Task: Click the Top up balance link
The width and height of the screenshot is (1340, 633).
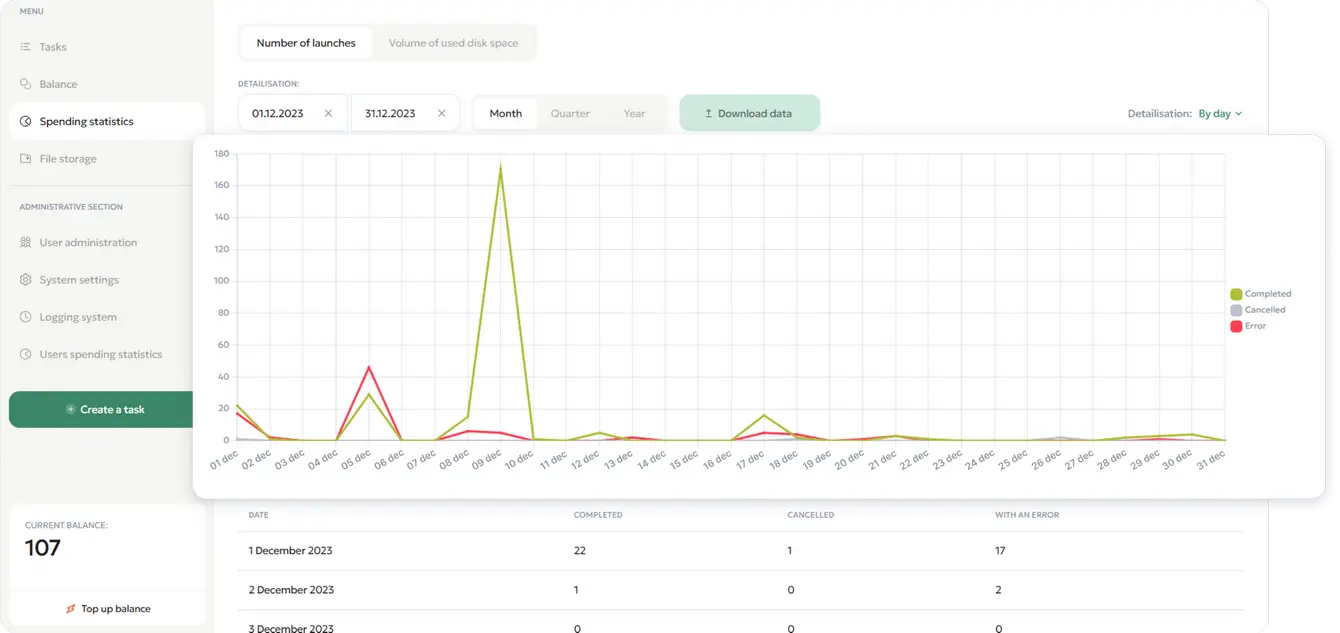Action: pyautogui.click(x=106, y=608)
